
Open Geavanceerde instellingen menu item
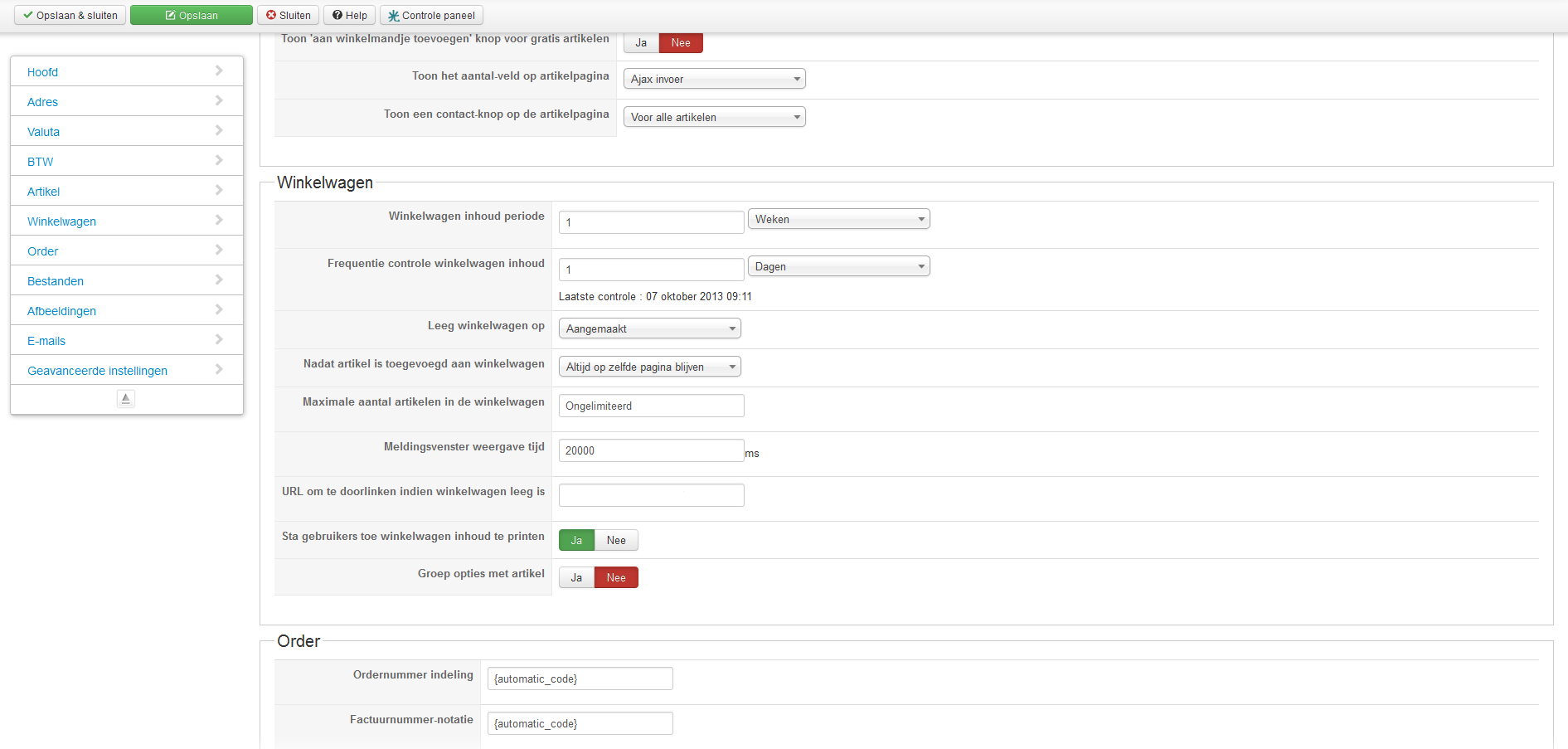[x=97, y=371]
